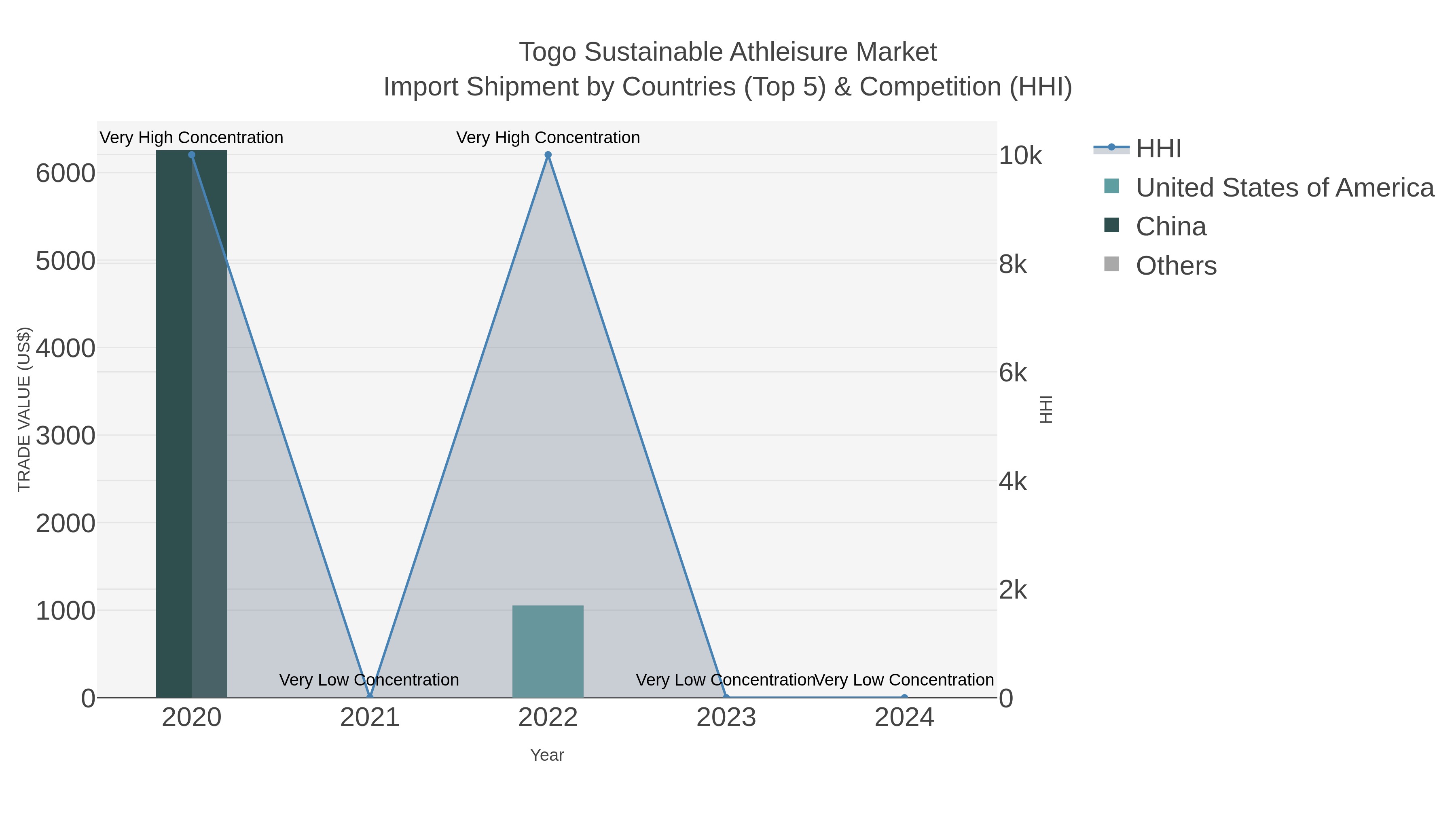Click 'Very Low Concentration' label at 2024

click(x=904, y=679)
